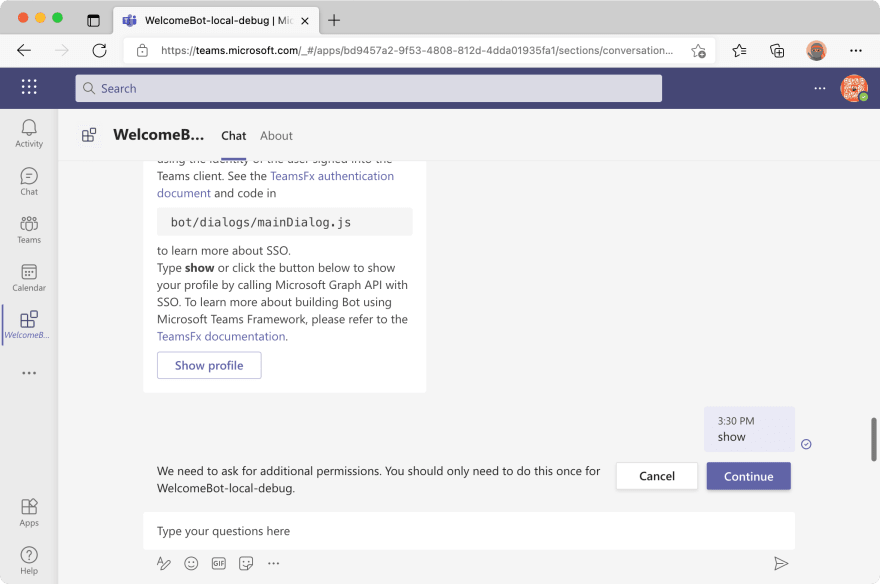Click the WelcomeB... app title
This screenshot has height=584, width=880.
(x=158, y=135)
